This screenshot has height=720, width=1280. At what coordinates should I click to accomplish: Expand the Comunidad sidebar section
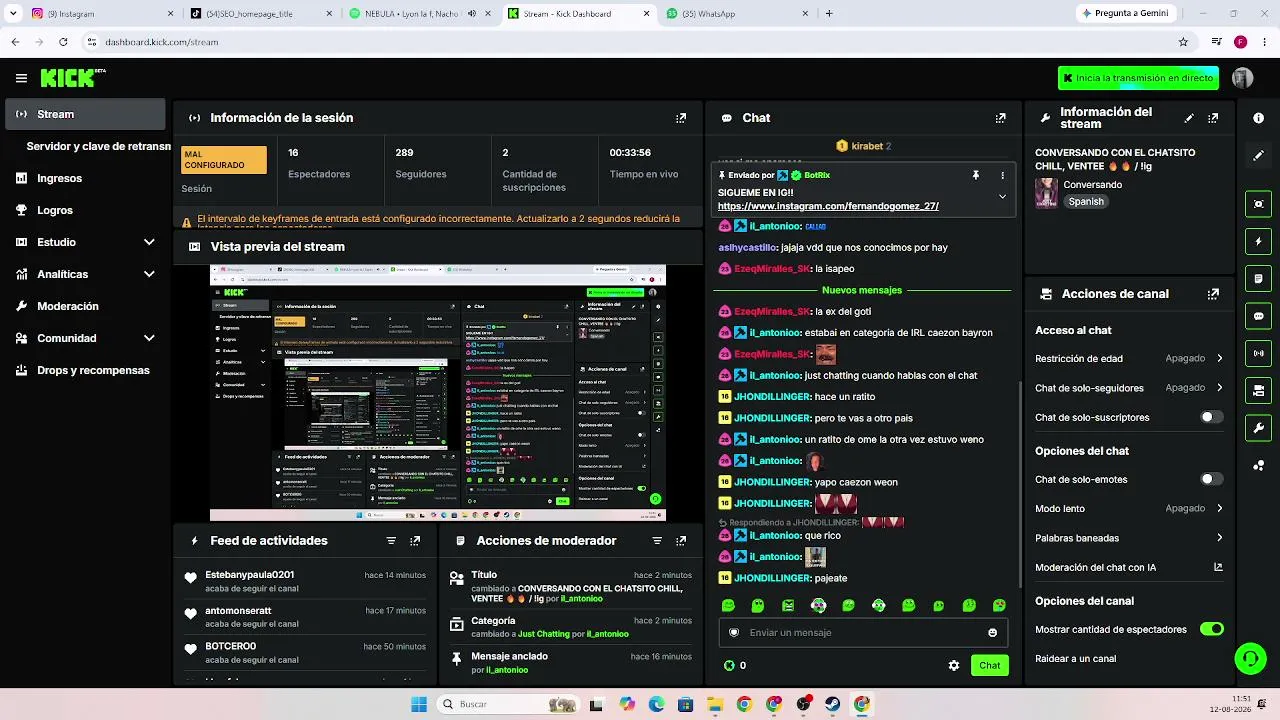(x=149, y=338)
